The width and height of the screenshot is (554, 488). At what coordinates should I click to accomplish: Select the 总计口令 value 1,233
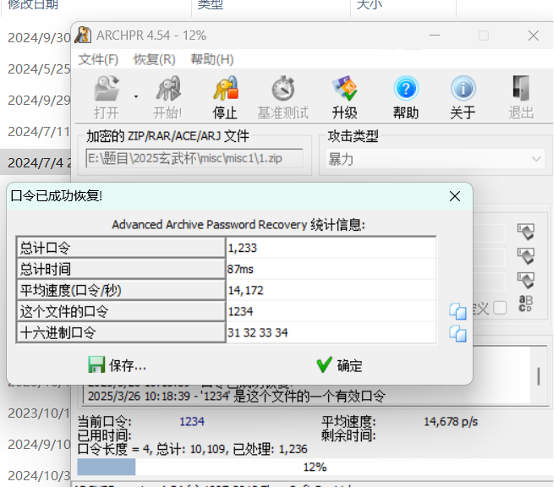242,248
